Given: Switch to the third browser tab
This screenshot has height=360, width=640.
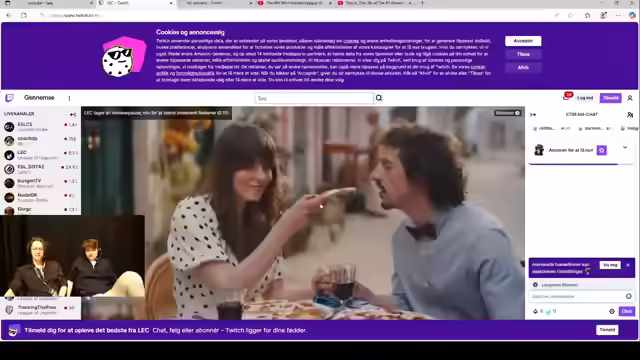Looking at the screenshot, I should pyautogui.click(x=216, y=3).
